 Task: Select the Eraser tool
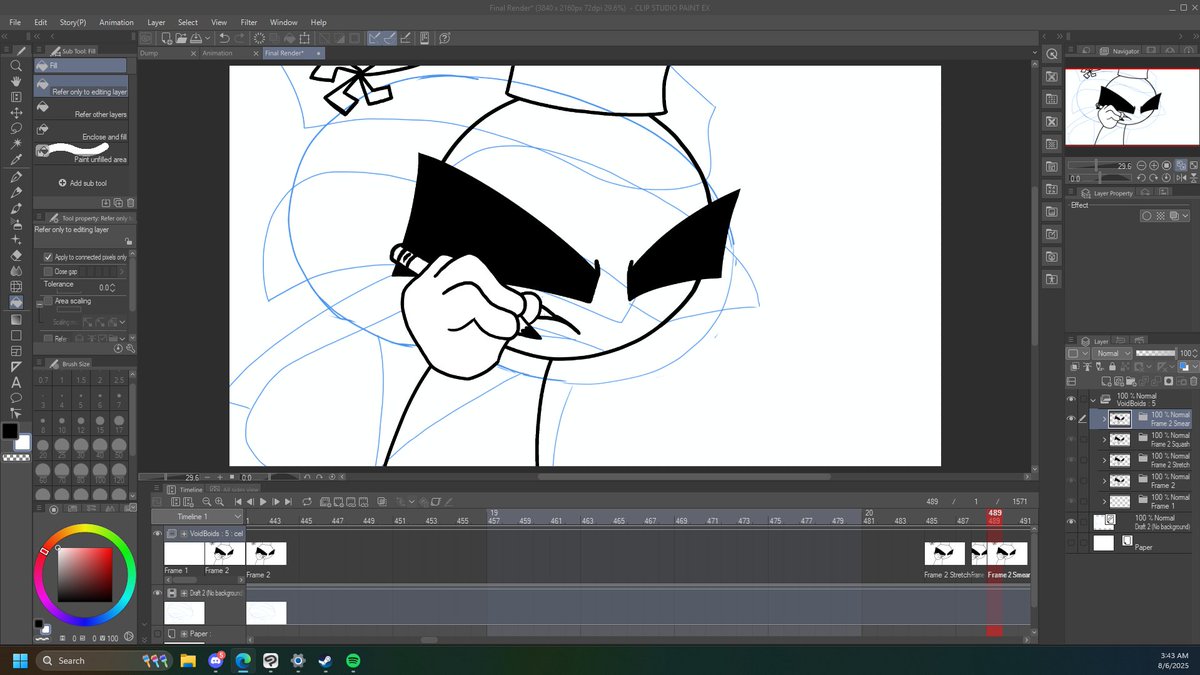pyautogui.click(x=16, y=253)
